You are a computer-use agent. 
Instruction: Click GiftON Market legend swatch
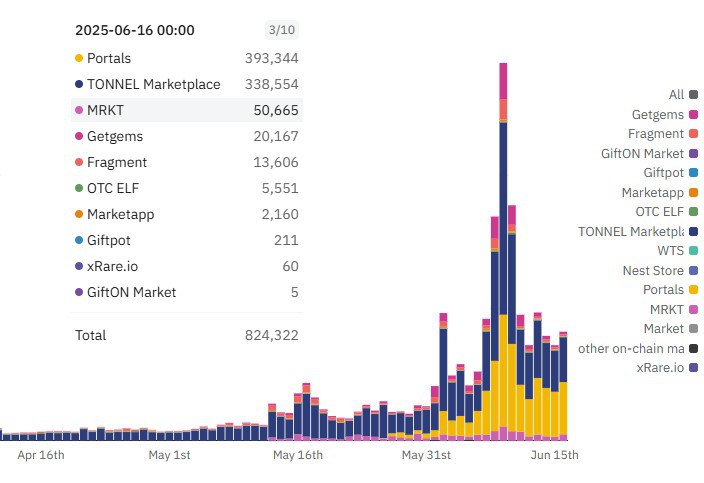693,154
